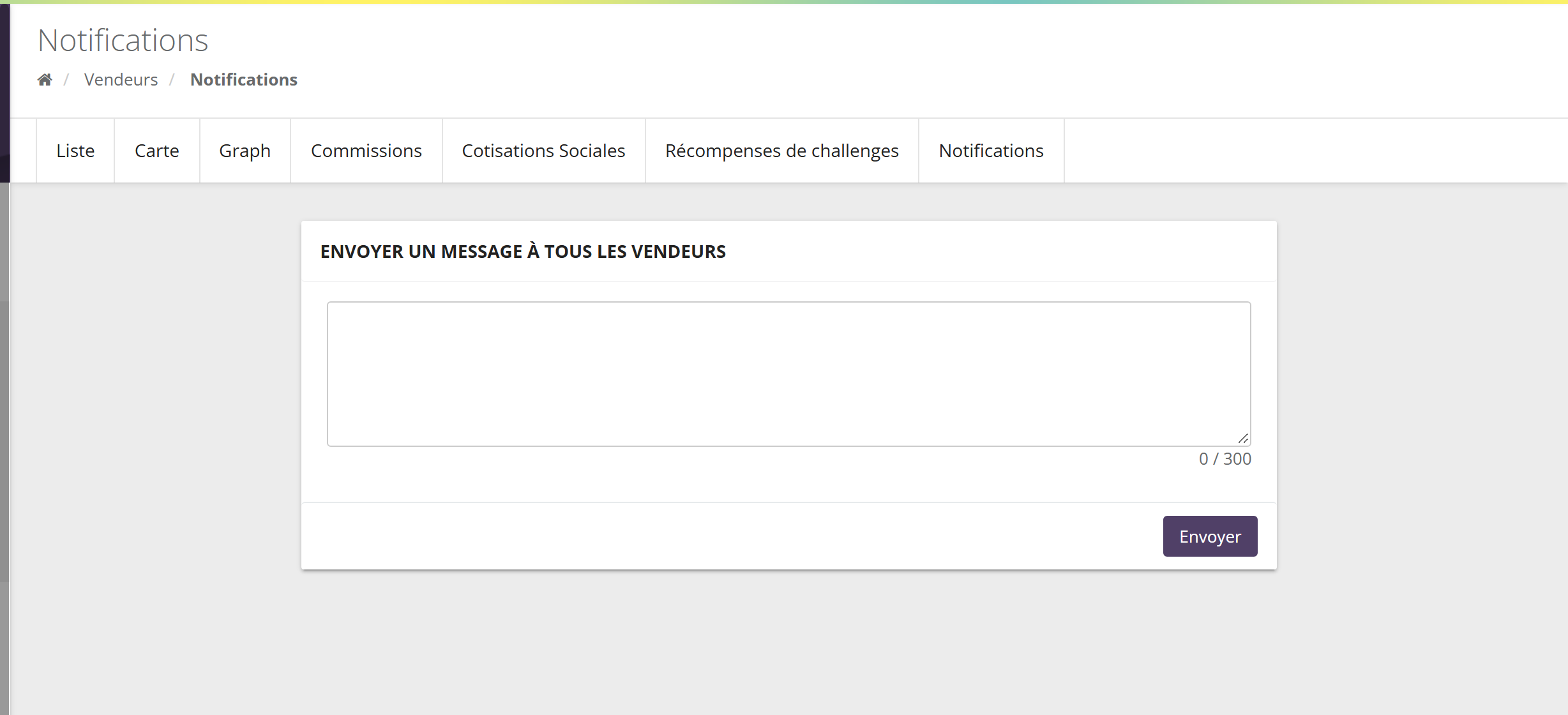The height and width of the screenshot is (715, 1568).
Task: Open the Carte tab
Action: point(157,151)
